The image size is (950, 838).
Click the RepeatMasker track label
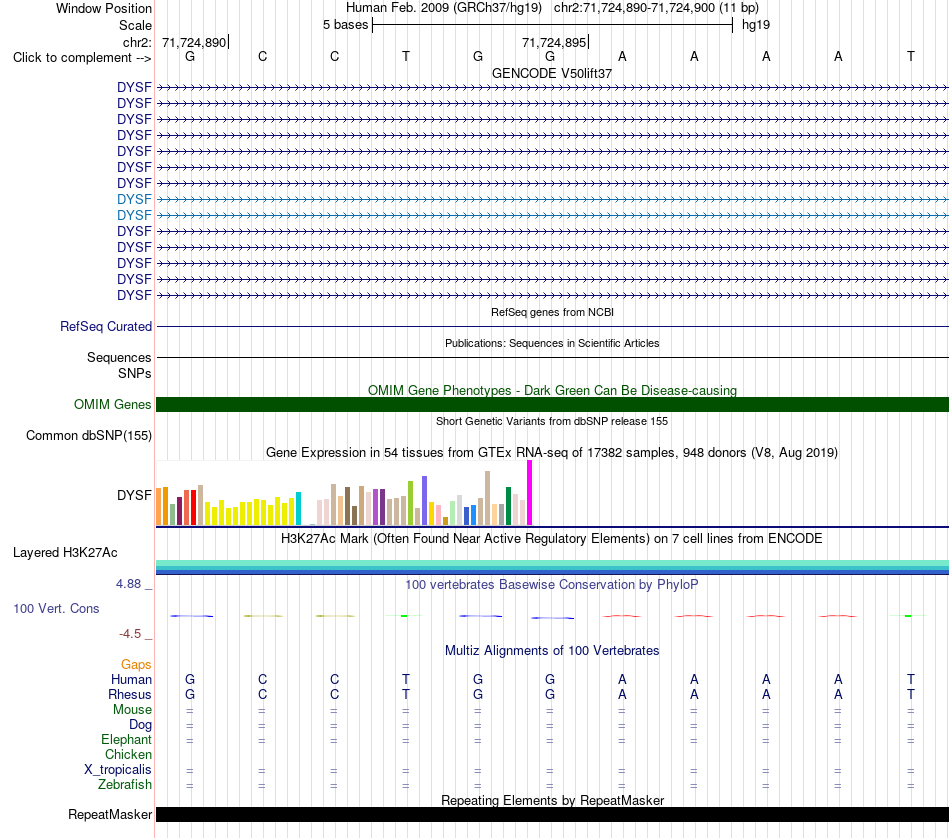click(110, 815)
